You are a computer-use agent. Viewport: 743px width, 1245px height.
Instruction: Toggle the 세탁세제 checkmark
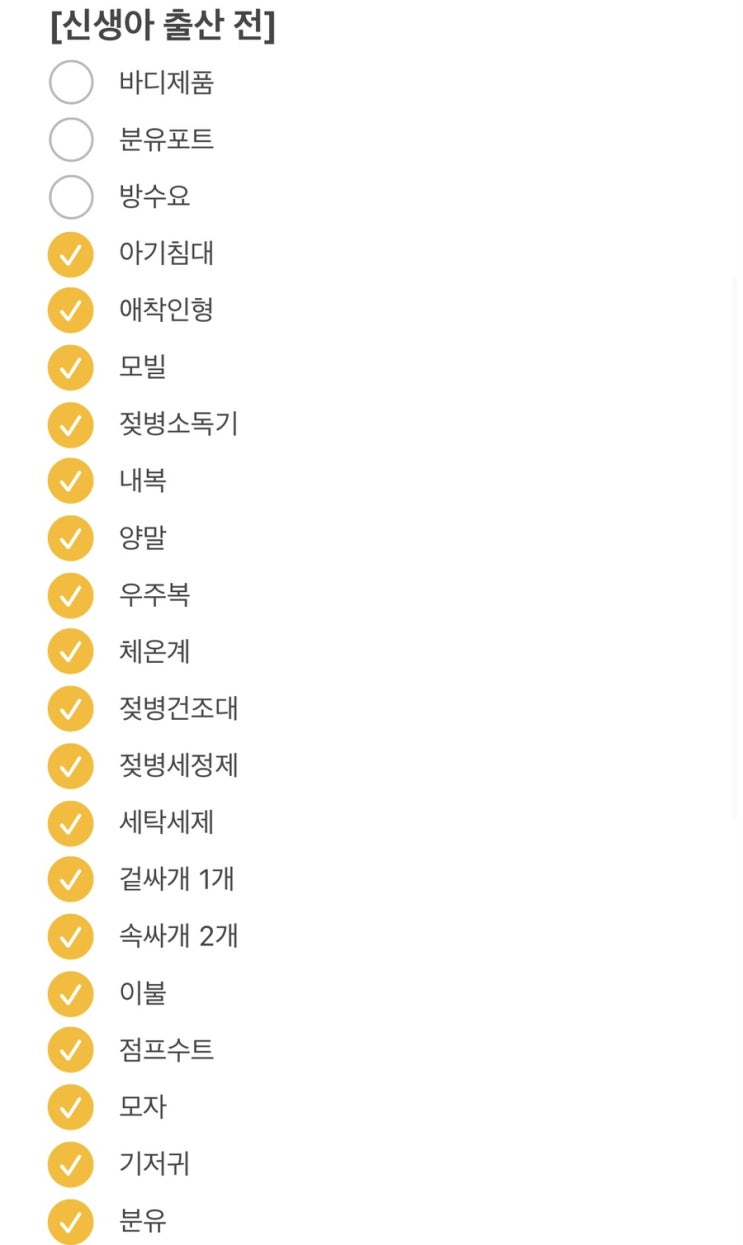[x=71, y=823]
